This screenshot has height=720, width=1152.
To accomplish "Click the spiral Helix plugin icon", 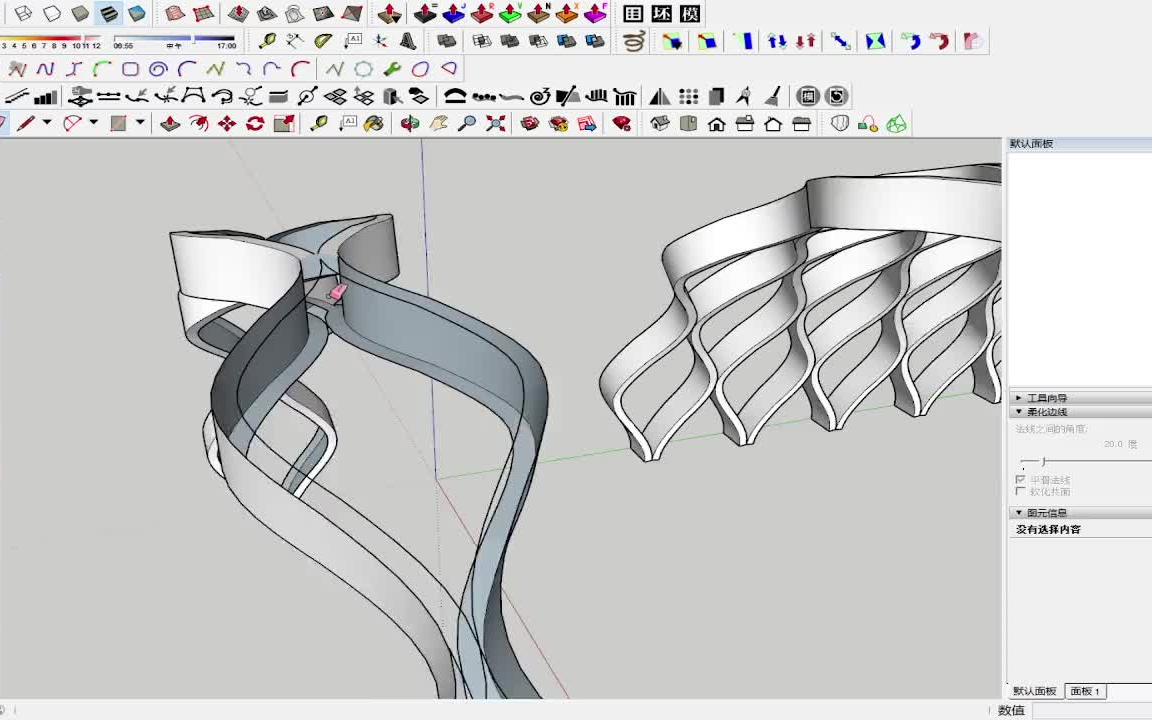I will 631,41.
